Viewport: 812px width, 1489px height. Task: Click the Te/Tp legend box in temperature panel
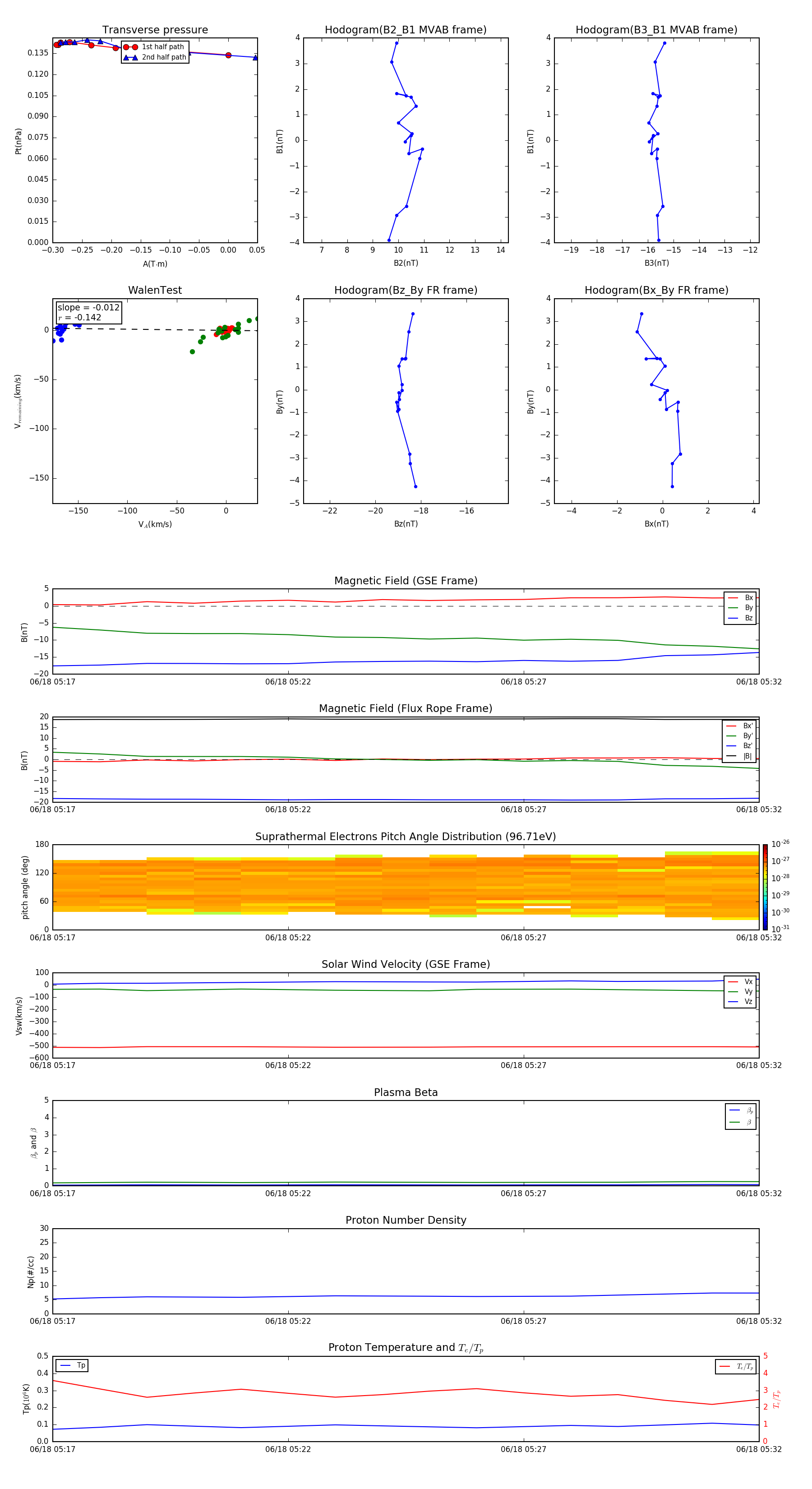(x=736, y=1366)
